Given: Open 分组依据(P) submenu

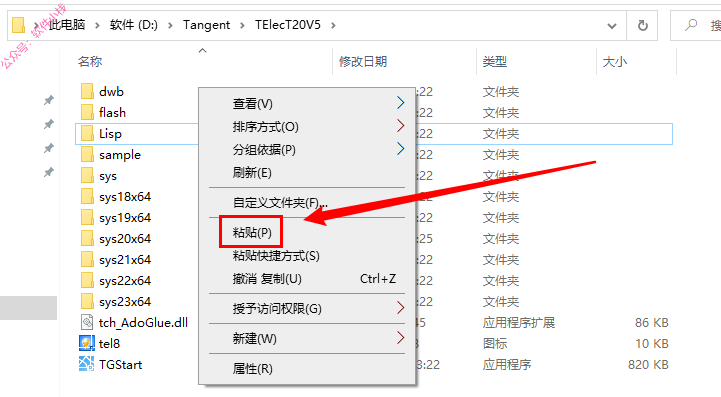Looking at the screenshot, I should pos(307,150).
